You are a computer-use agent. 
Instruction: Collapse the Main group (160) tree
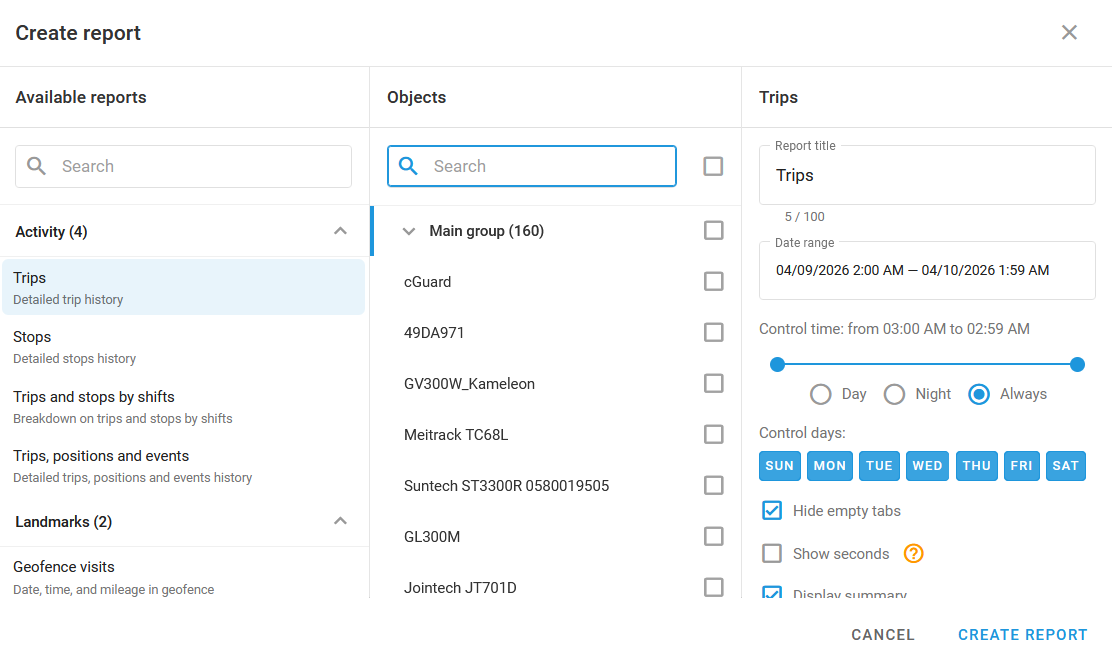click(408, 231)
